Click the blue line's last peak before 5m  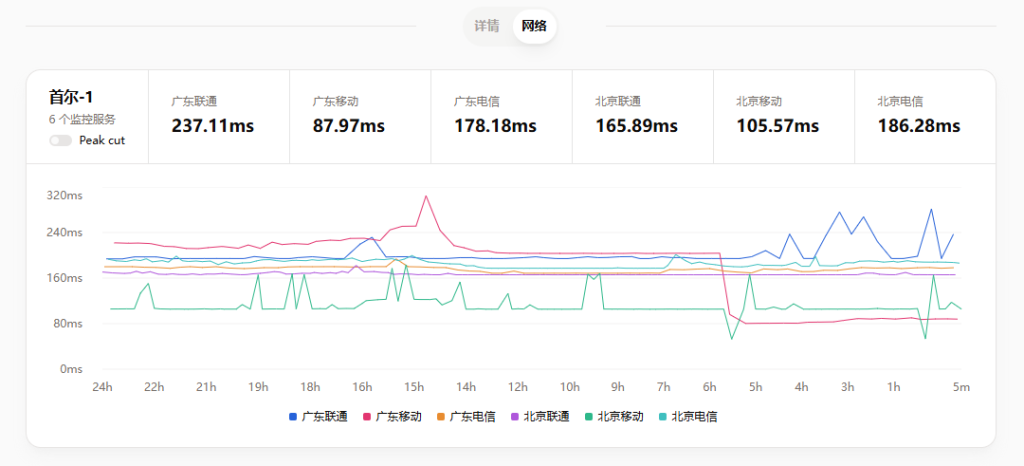pyautogui.click(x=931, y=209)
